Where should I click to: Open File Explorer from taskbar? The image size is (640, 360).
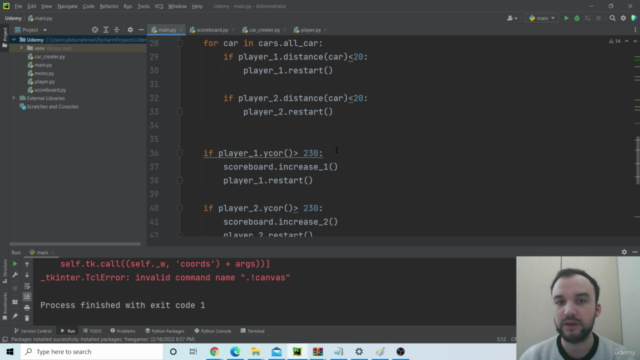point(256,351)
